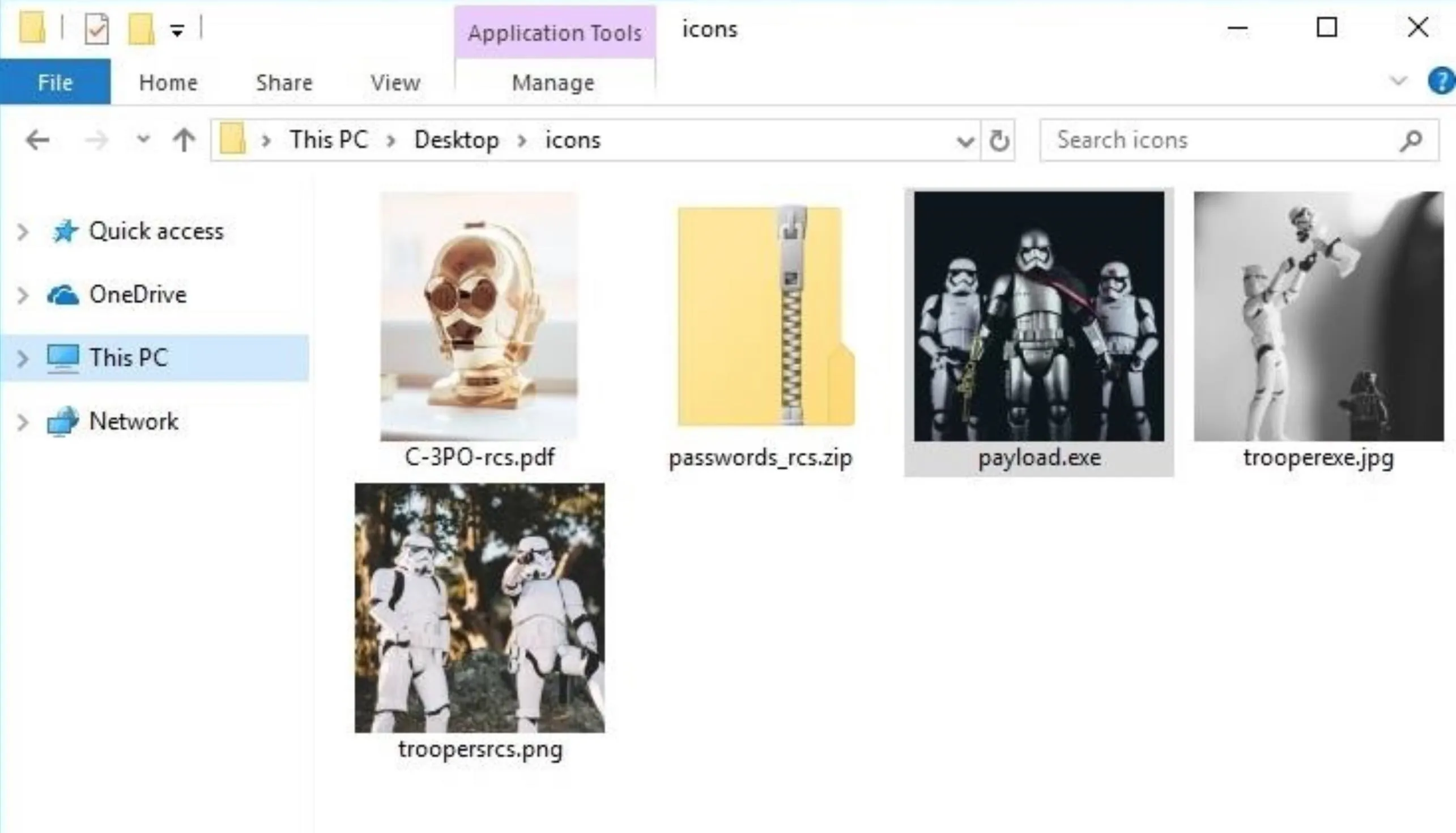Open the address bar history dropdown
1456x833 pixels.
[x=965, y=141]
